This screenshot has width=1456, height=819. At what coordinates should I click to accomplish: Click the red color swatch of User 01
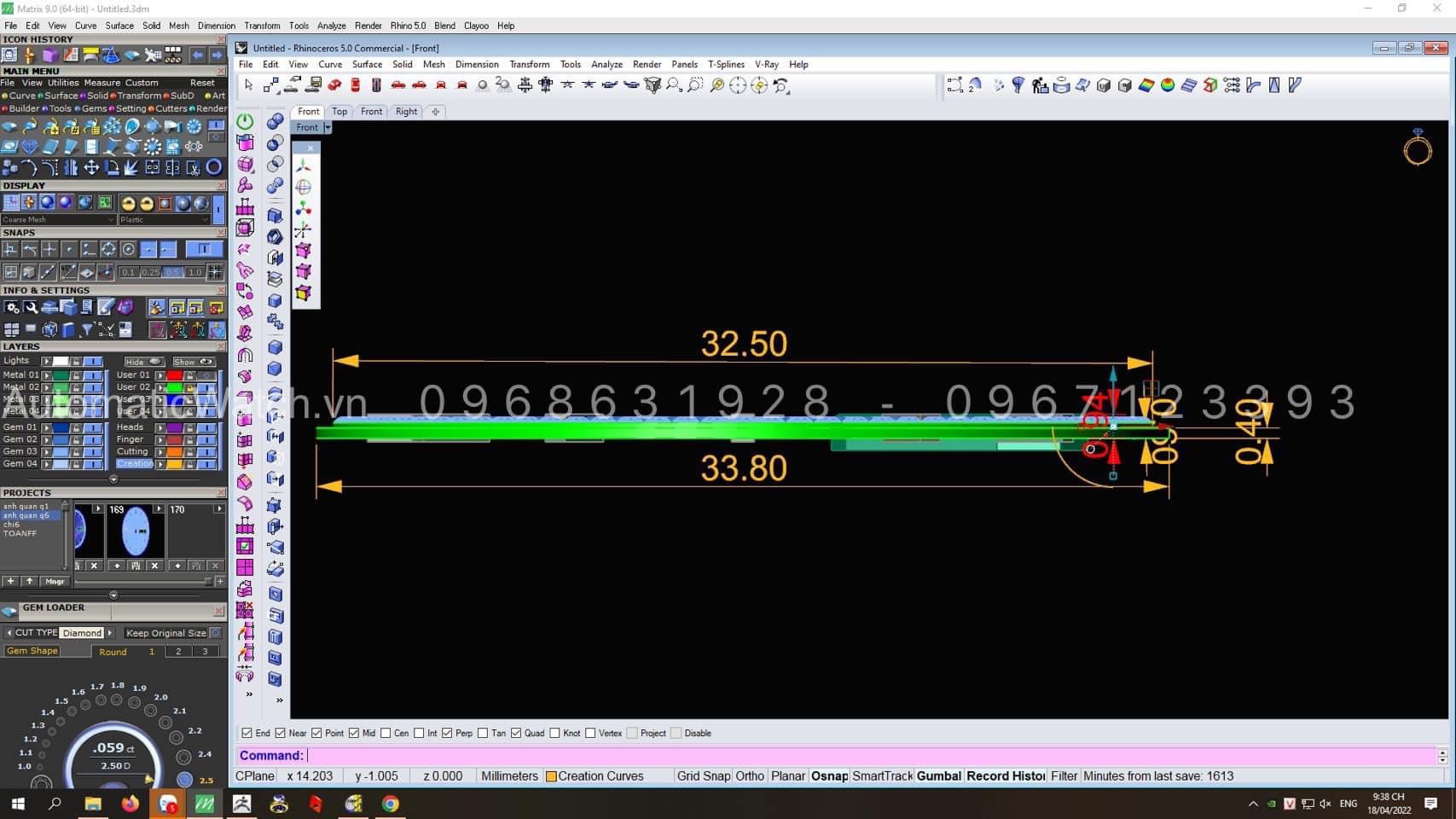point(174,375)
